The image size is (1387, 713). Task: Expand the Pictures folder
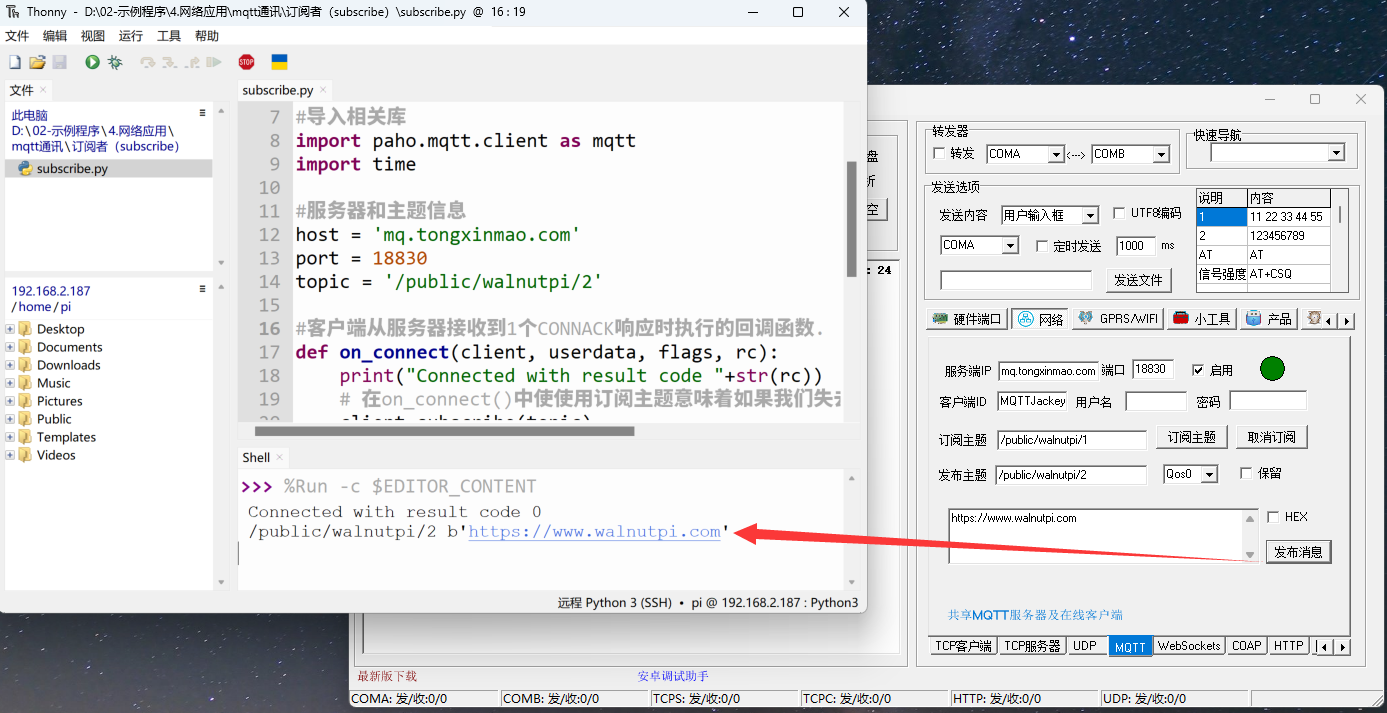coord(10,401)
